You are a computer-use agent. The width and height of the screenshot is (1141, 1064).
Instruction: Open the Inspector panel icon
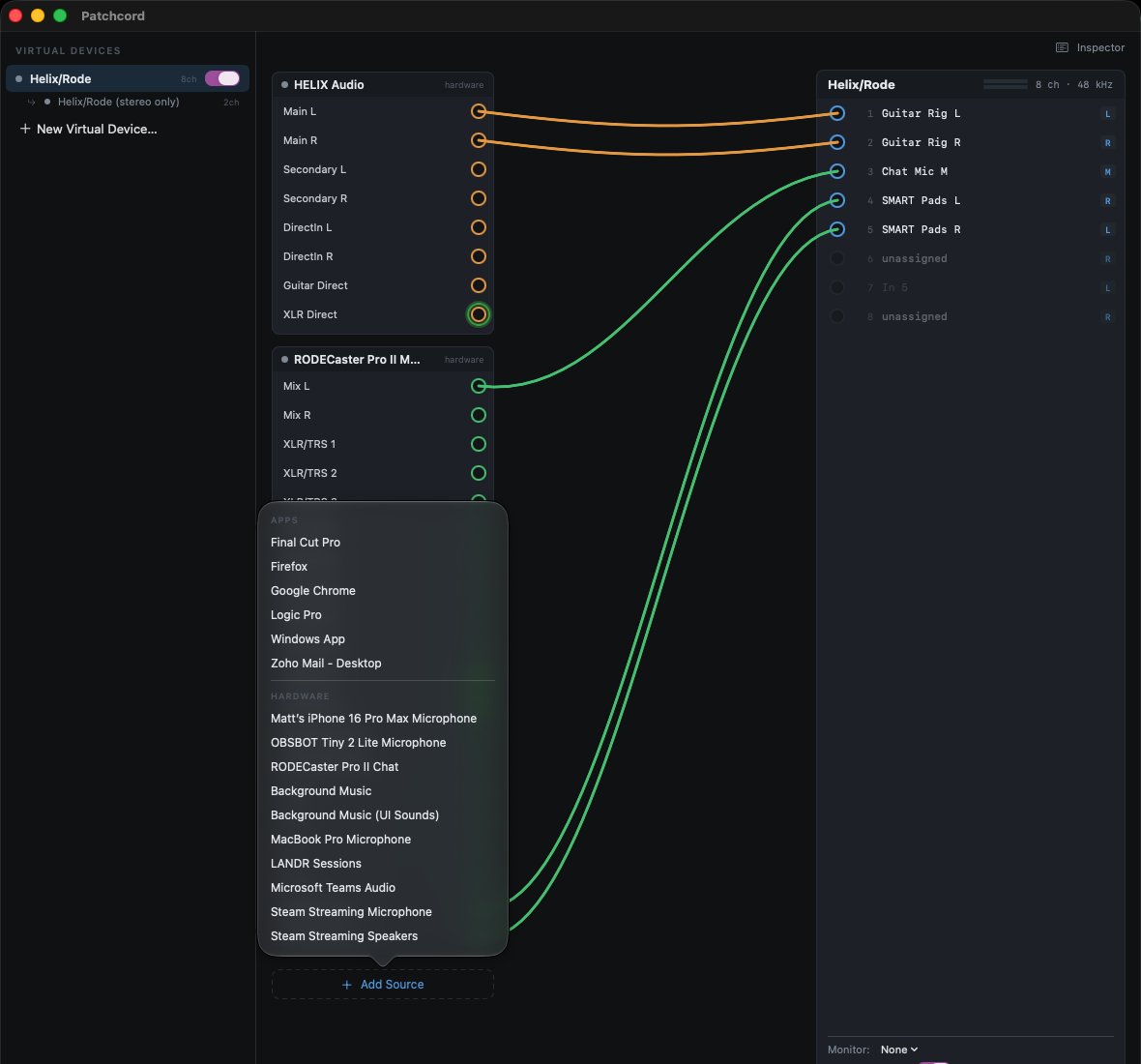(x=1062, y=47)
